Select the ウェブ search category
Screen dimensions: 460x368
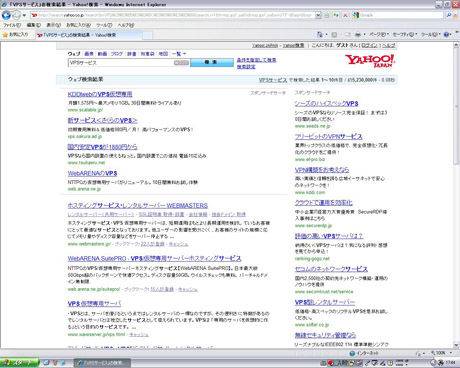(74, 54)
